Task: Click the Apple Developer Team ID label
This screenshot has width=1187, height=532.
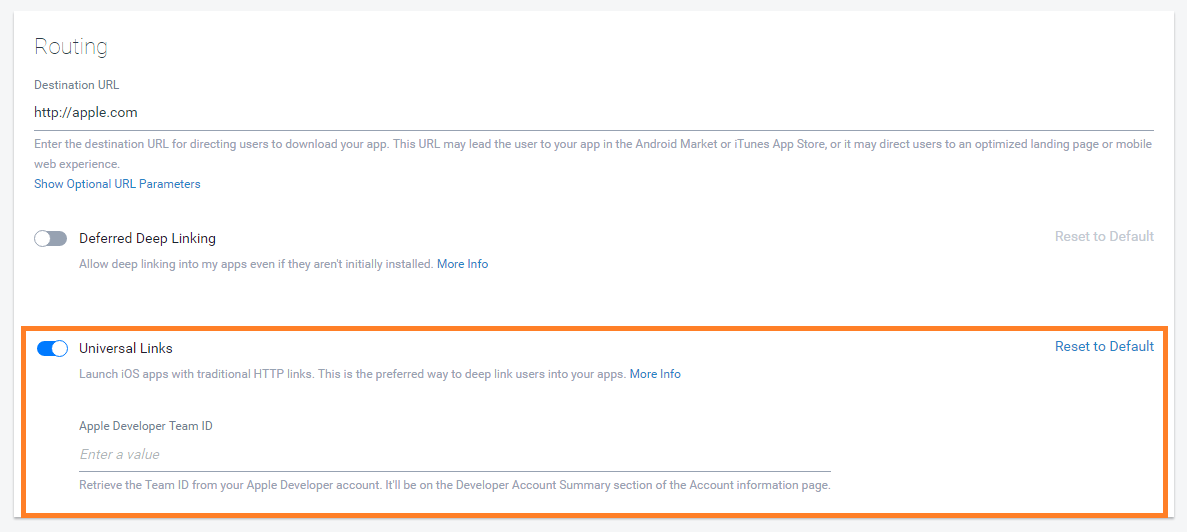Action: click(146, 426)
